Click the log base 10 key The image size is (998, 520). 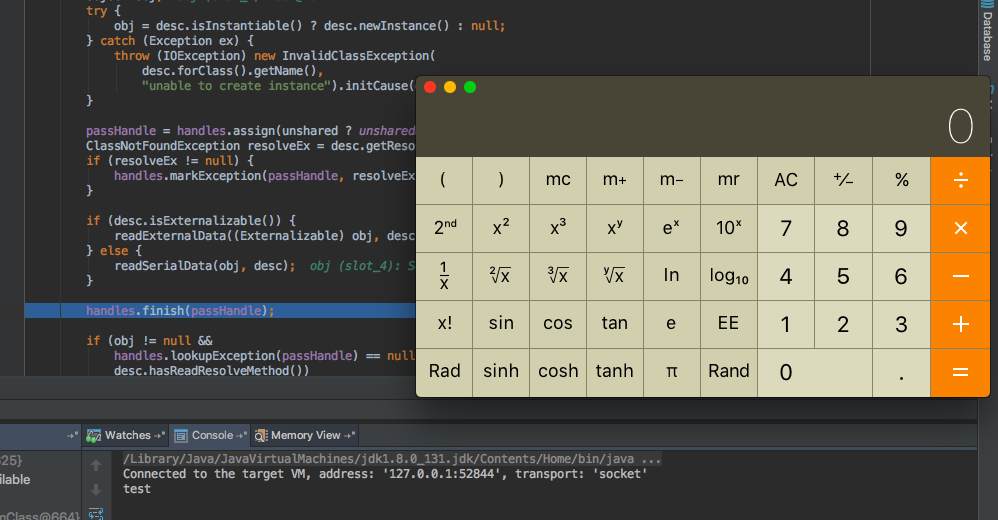(729, 276)
